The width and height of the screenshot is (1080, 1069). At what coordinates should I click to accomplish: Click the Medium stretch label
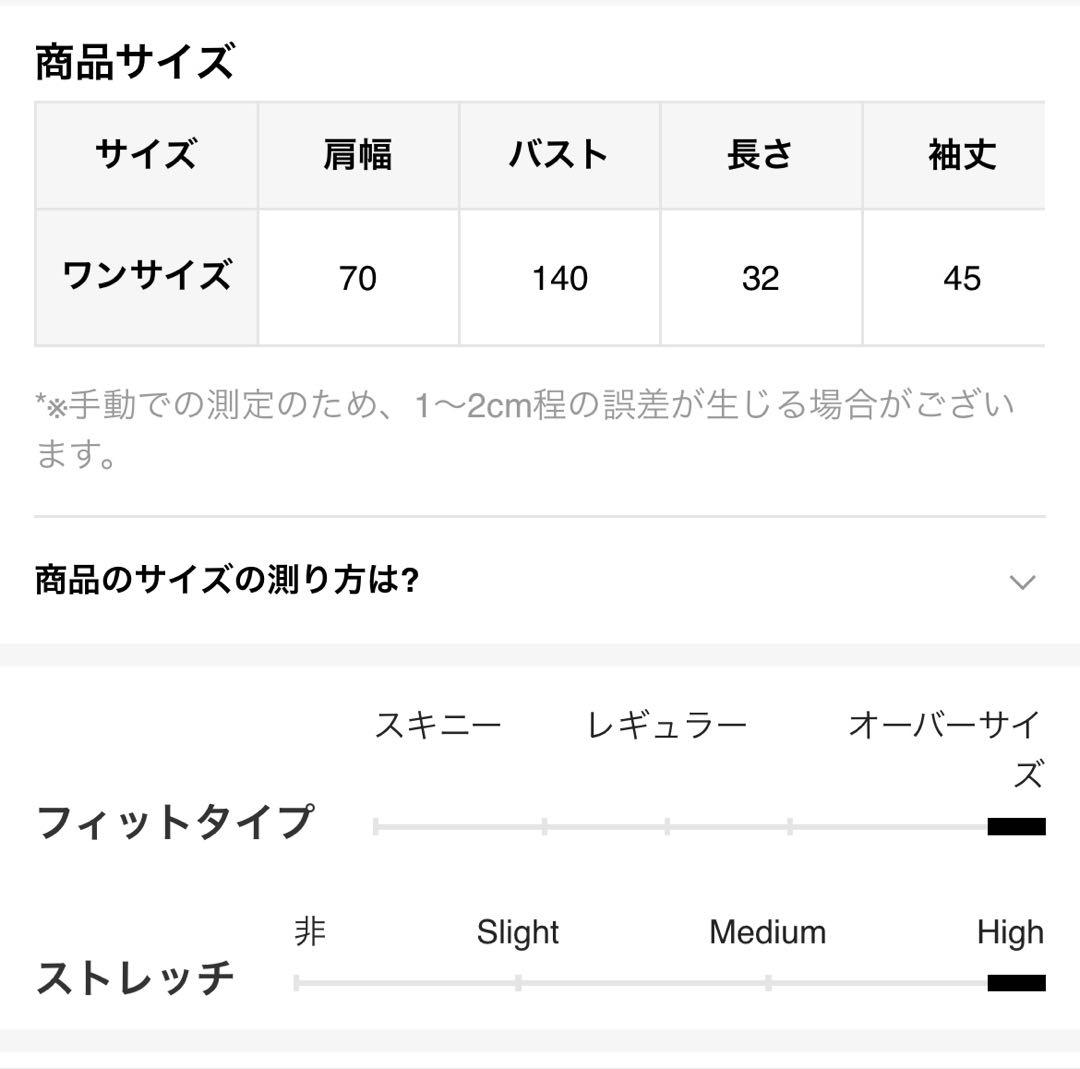[767, 932]
